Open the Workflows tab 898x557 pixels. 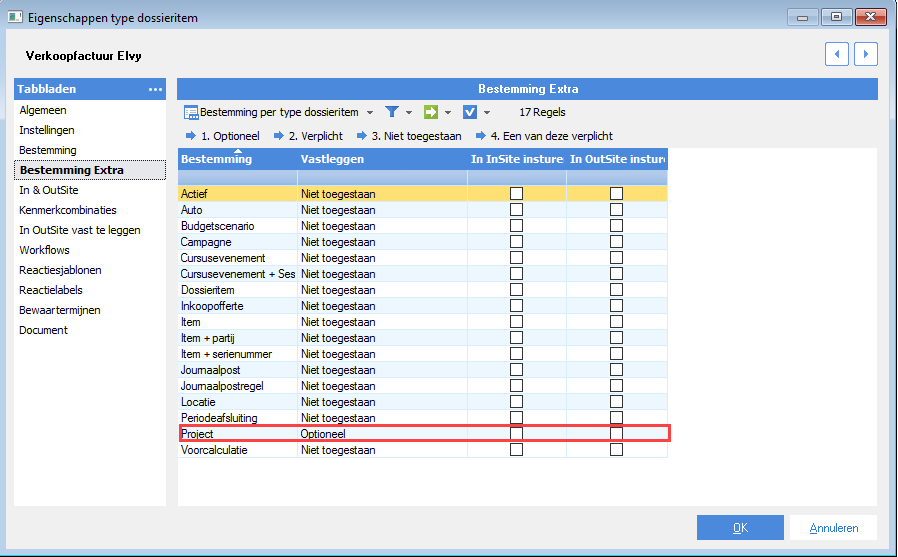[90, 250]
